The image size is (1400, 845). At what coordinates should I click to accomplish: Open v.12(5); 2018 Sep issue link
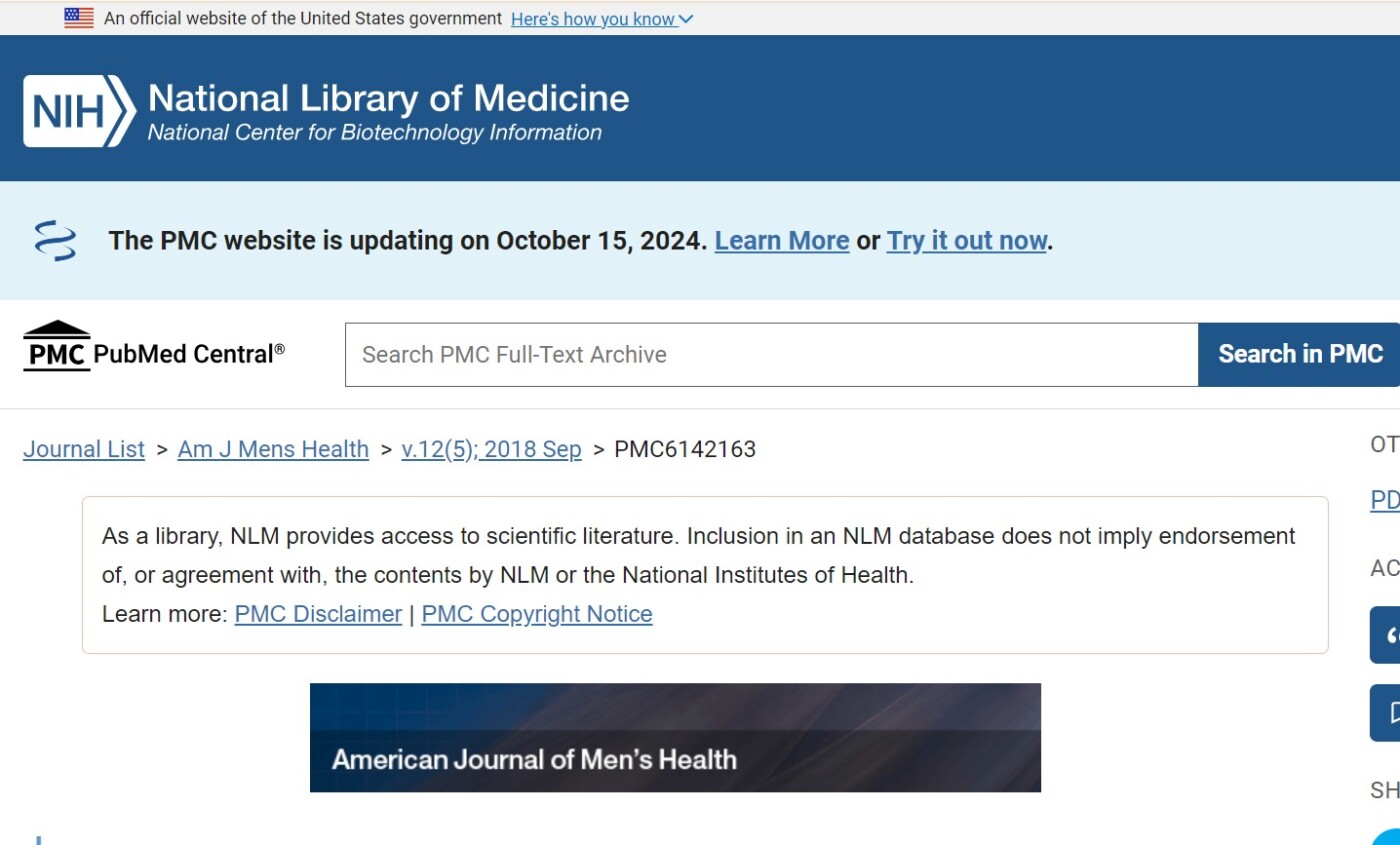pos(491,450)
